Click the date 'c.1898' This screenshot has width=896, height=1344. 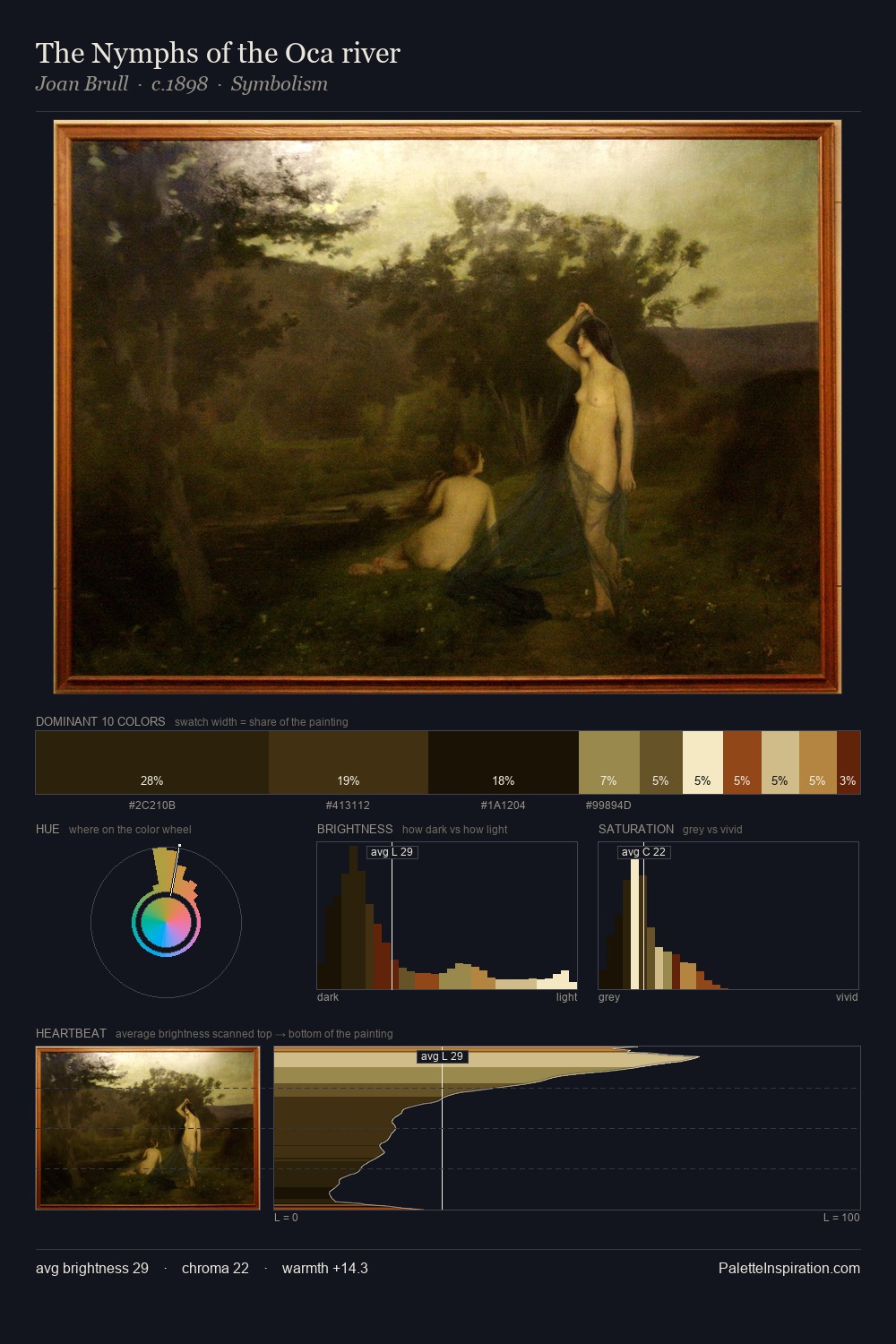(179, 84)
